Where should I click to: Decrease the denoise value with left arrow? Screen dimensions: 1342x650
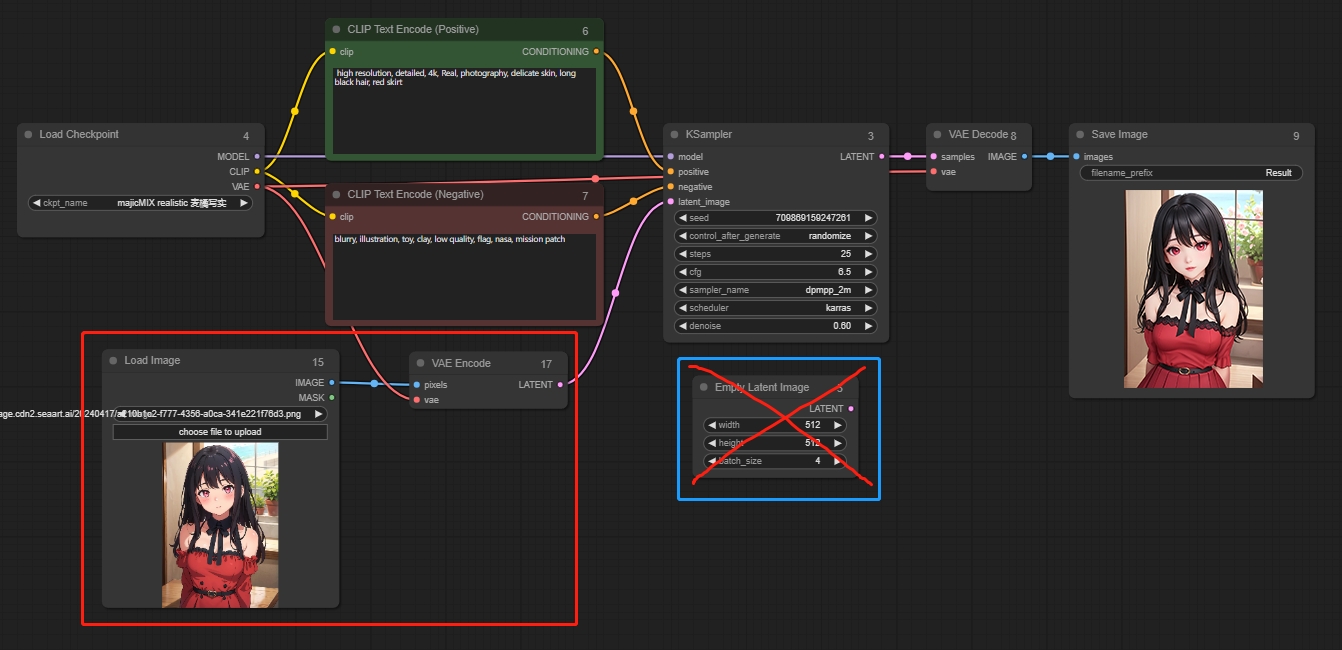pos(683,326)
